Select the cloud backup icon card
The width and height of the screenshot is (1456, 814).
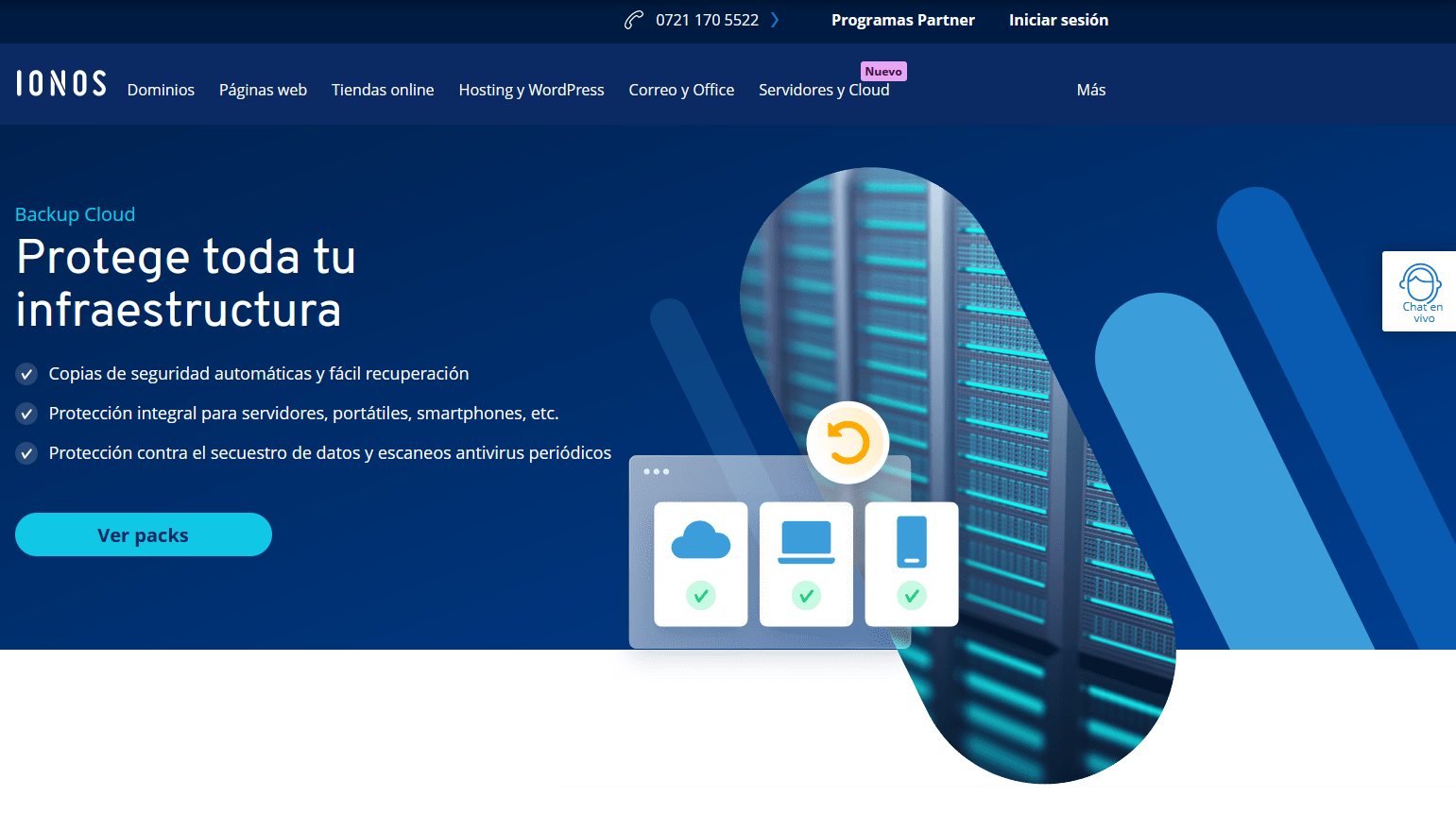[x=701, y=565]
